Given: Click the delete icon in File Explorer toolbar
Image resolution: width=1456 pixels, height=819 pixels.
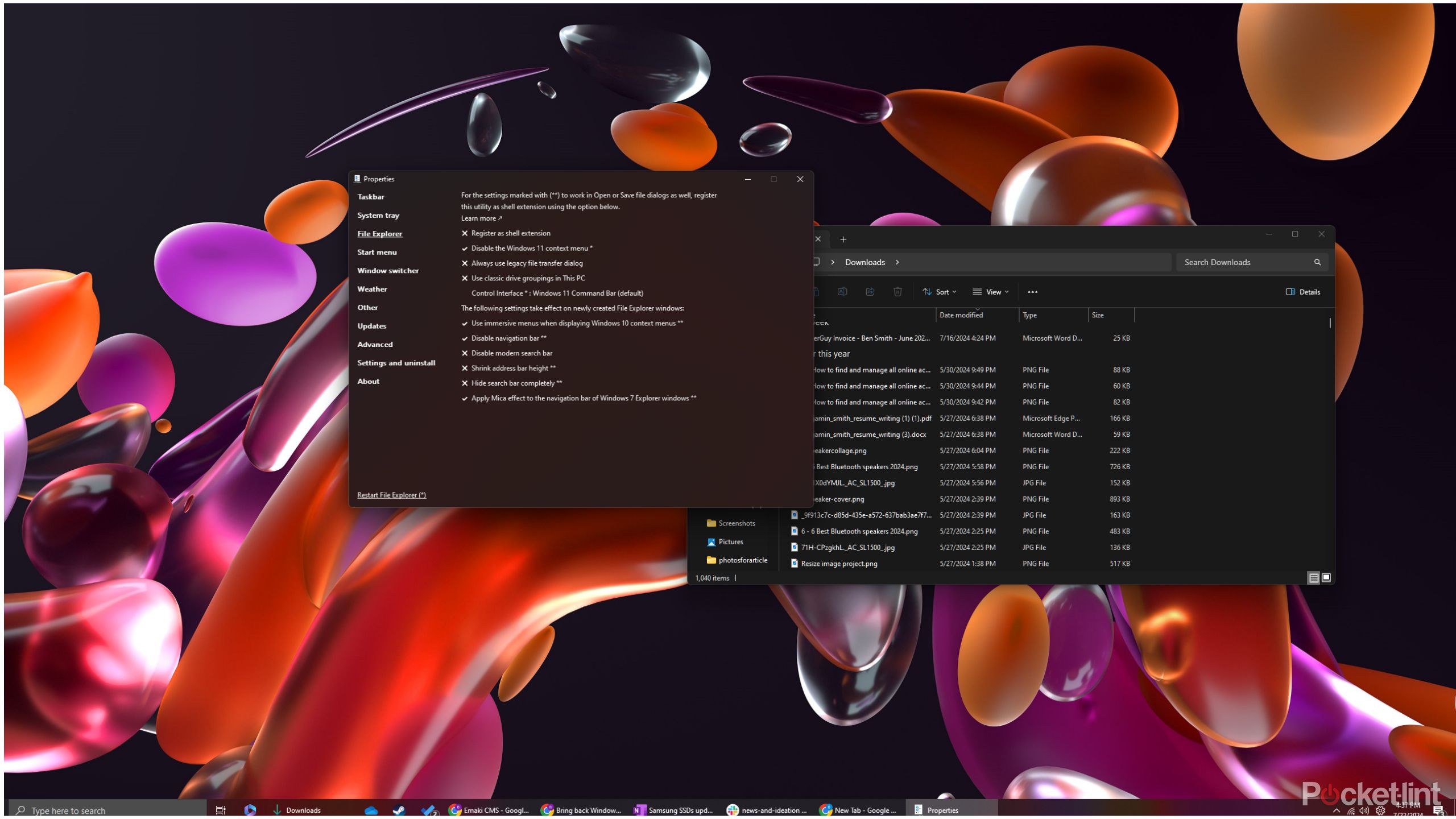Looking at the screenshot, I should click(x=898, y=292).
